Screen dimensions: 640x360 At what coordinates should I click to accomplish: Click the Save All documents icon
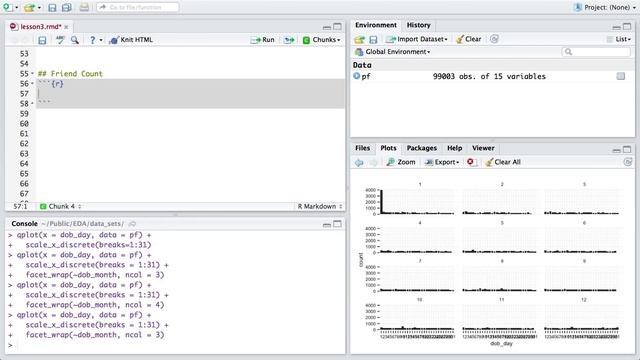tap(67, 7)
